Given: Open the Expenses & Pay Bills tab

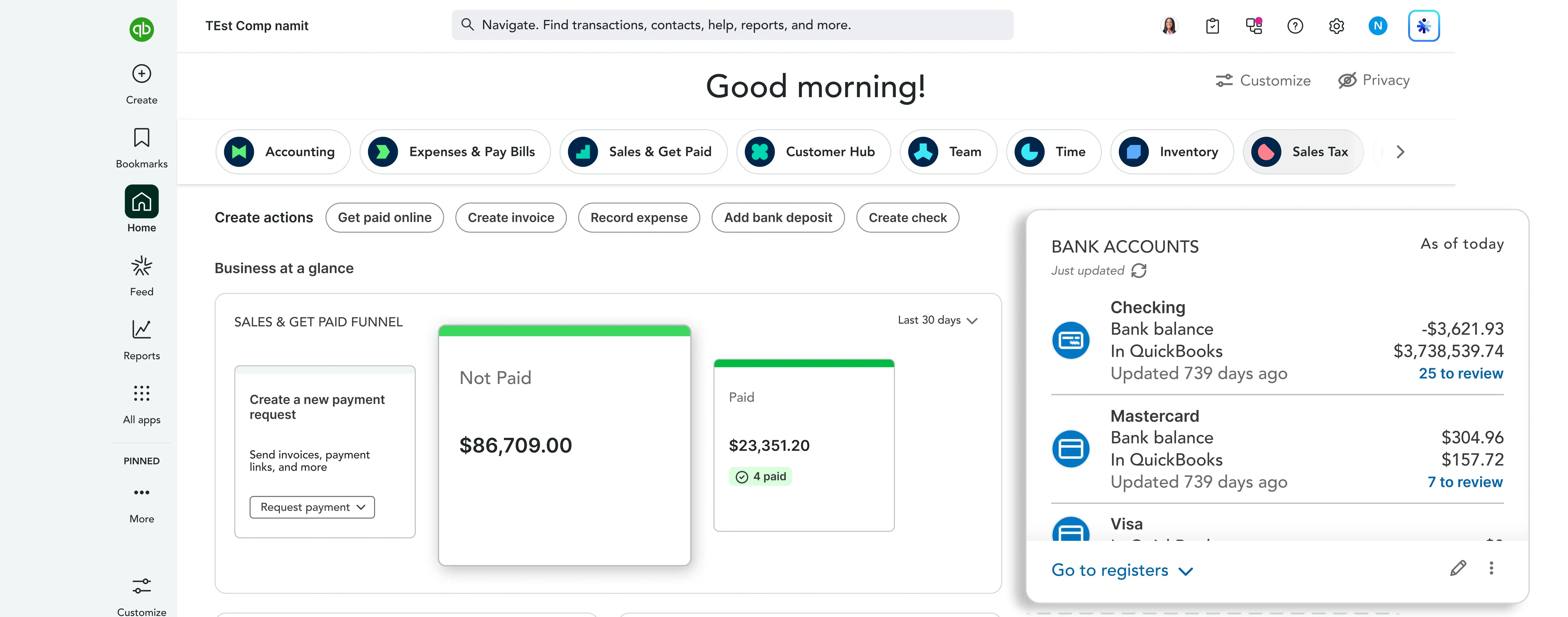Looking at the screenshot, I should pyautogui.click(x=455, y=152).
